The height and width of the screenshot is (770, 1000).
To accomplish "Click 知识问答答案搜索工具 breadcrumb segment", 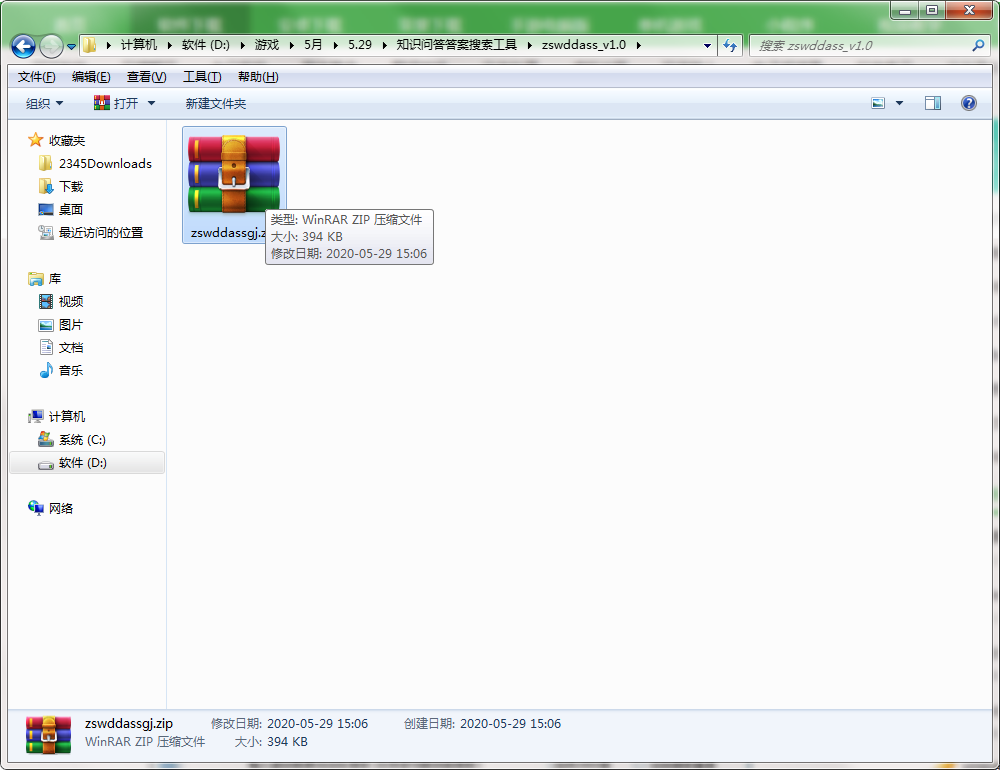I will (x=457, y=45).
